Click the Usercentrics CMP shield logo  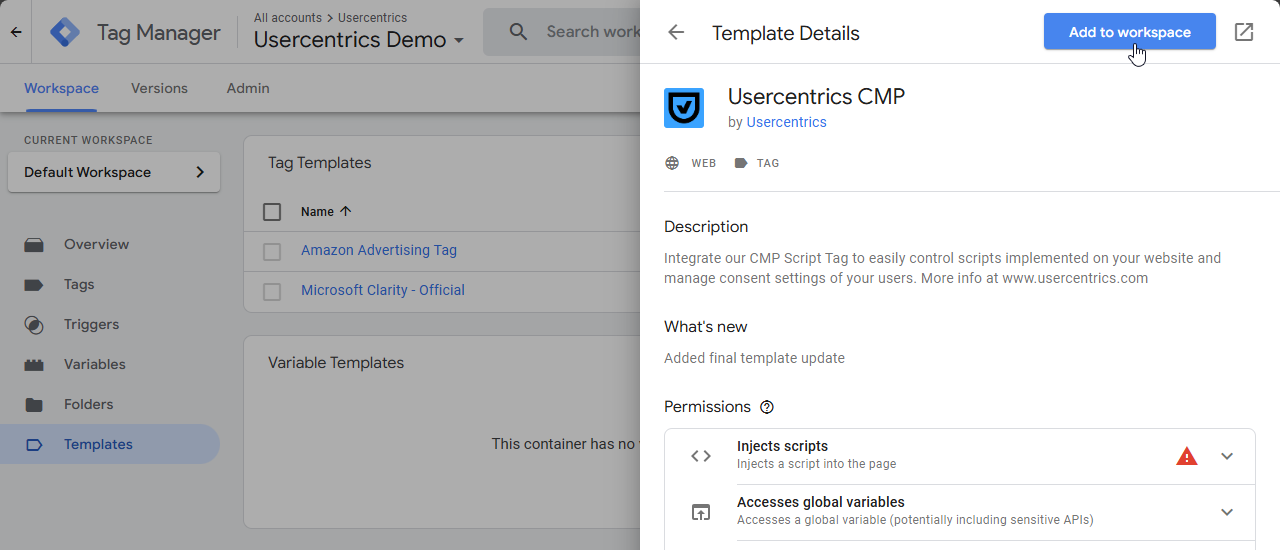684,108
